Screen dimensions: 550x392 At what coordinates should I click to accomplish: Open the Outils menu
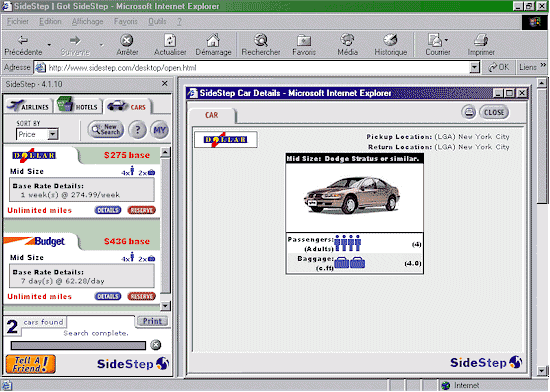pos(157,21)
